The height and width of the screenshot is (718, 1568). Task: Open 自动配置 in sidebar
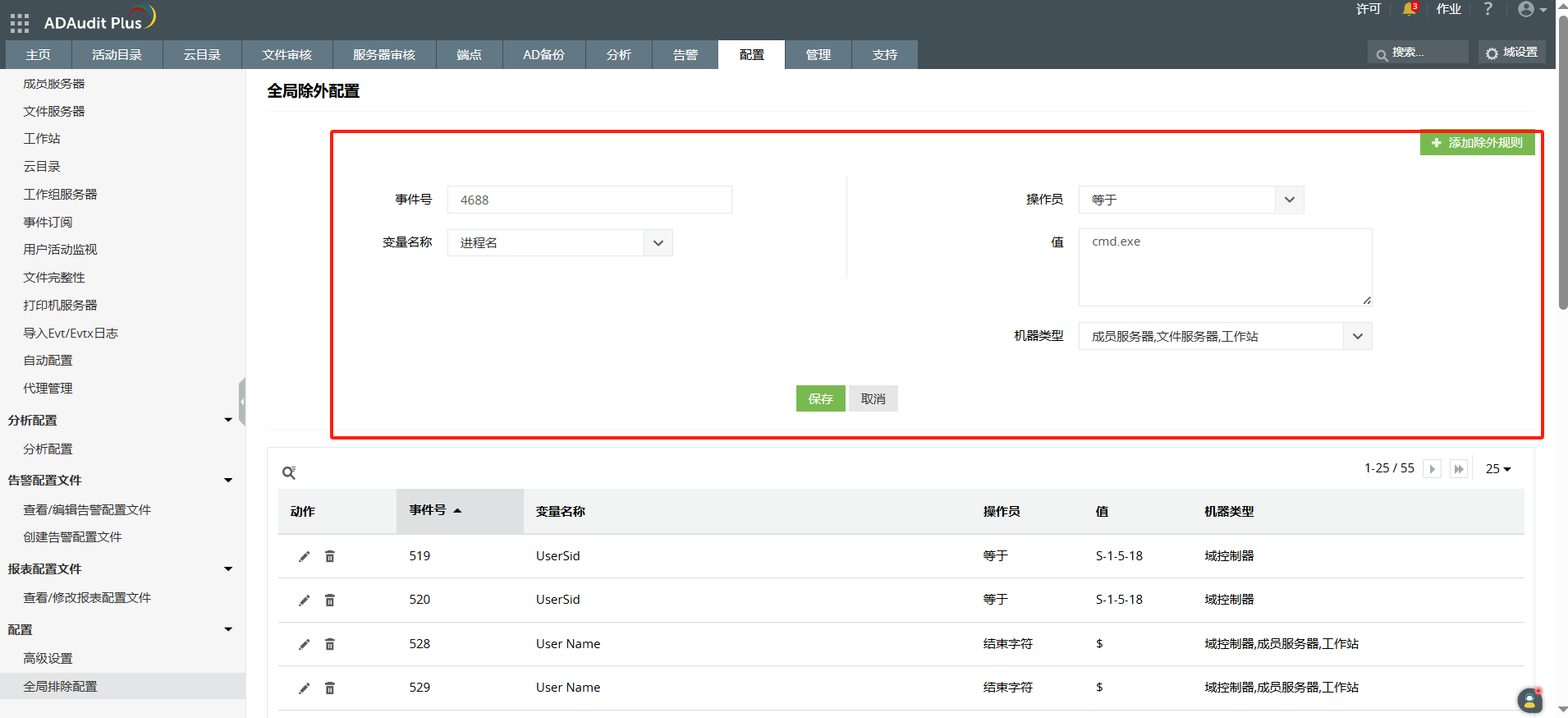pyautogui.click(x=48, y=360)
